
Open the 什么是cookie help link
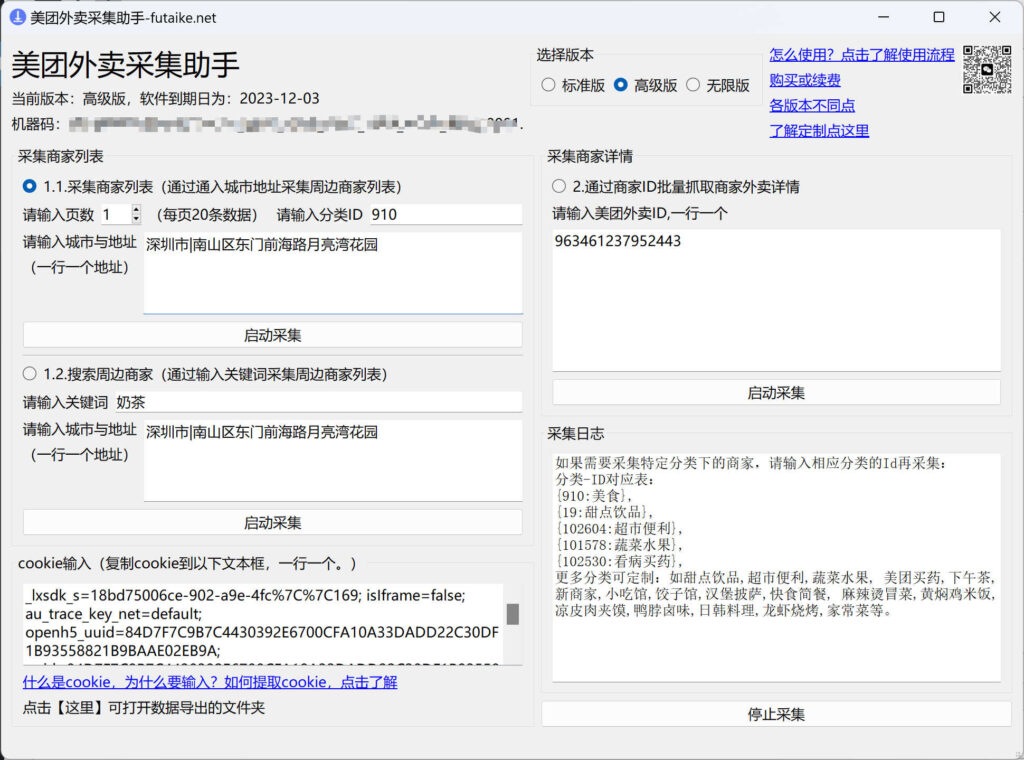210,682
